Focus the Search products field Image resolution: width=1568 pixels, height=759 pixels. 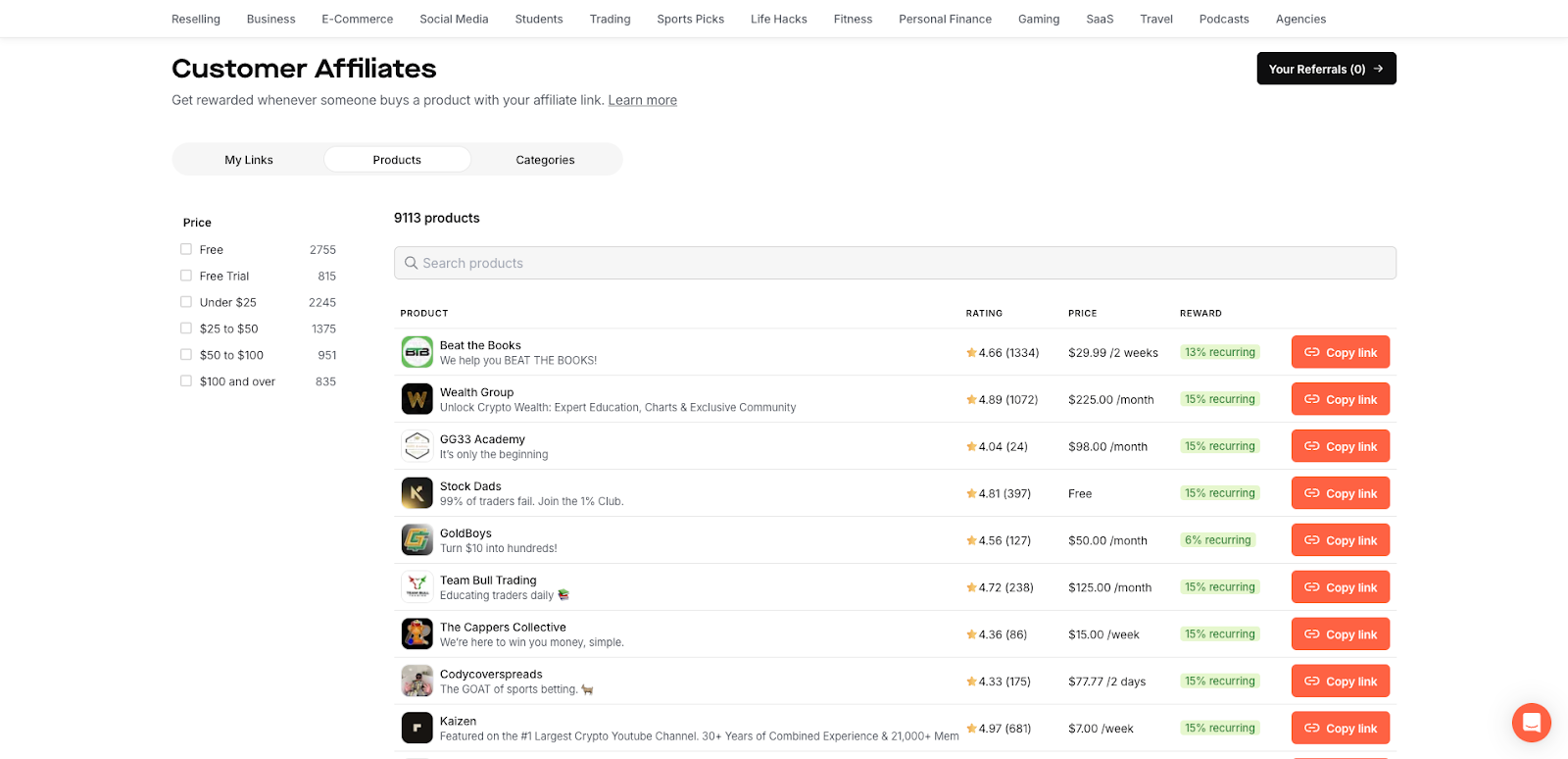pos(895,263)
